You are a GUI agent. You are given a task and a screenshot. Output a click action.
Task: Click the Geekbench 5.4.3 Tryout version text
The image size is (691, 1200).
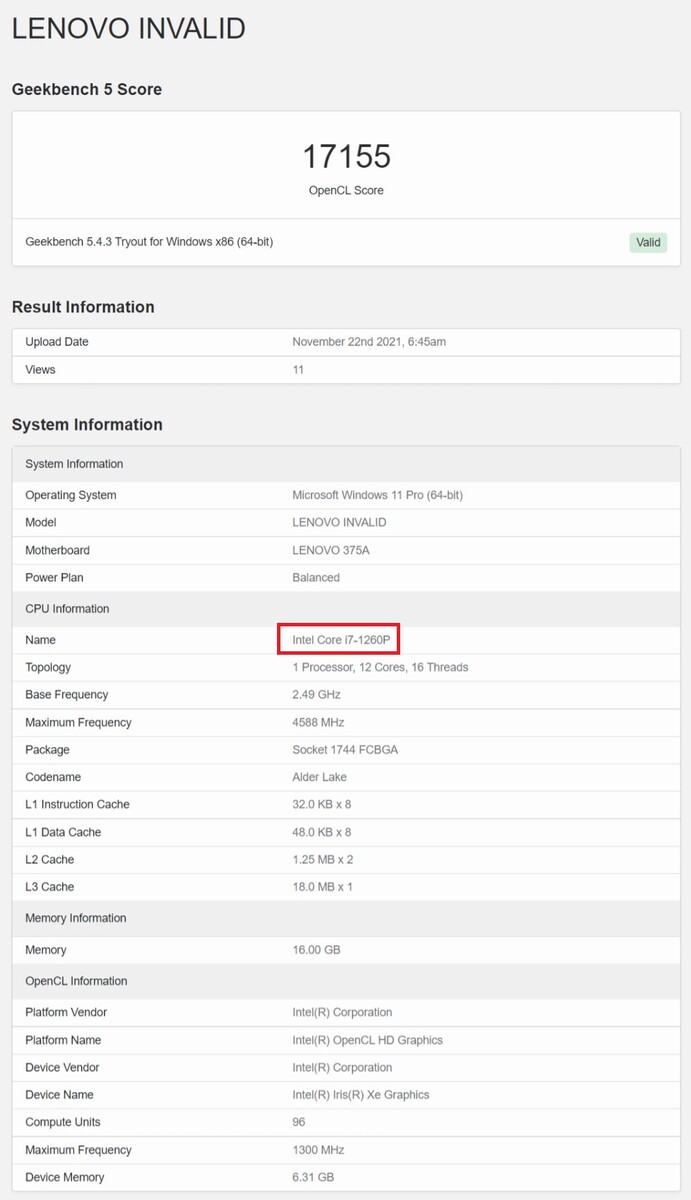coord(149,242)
